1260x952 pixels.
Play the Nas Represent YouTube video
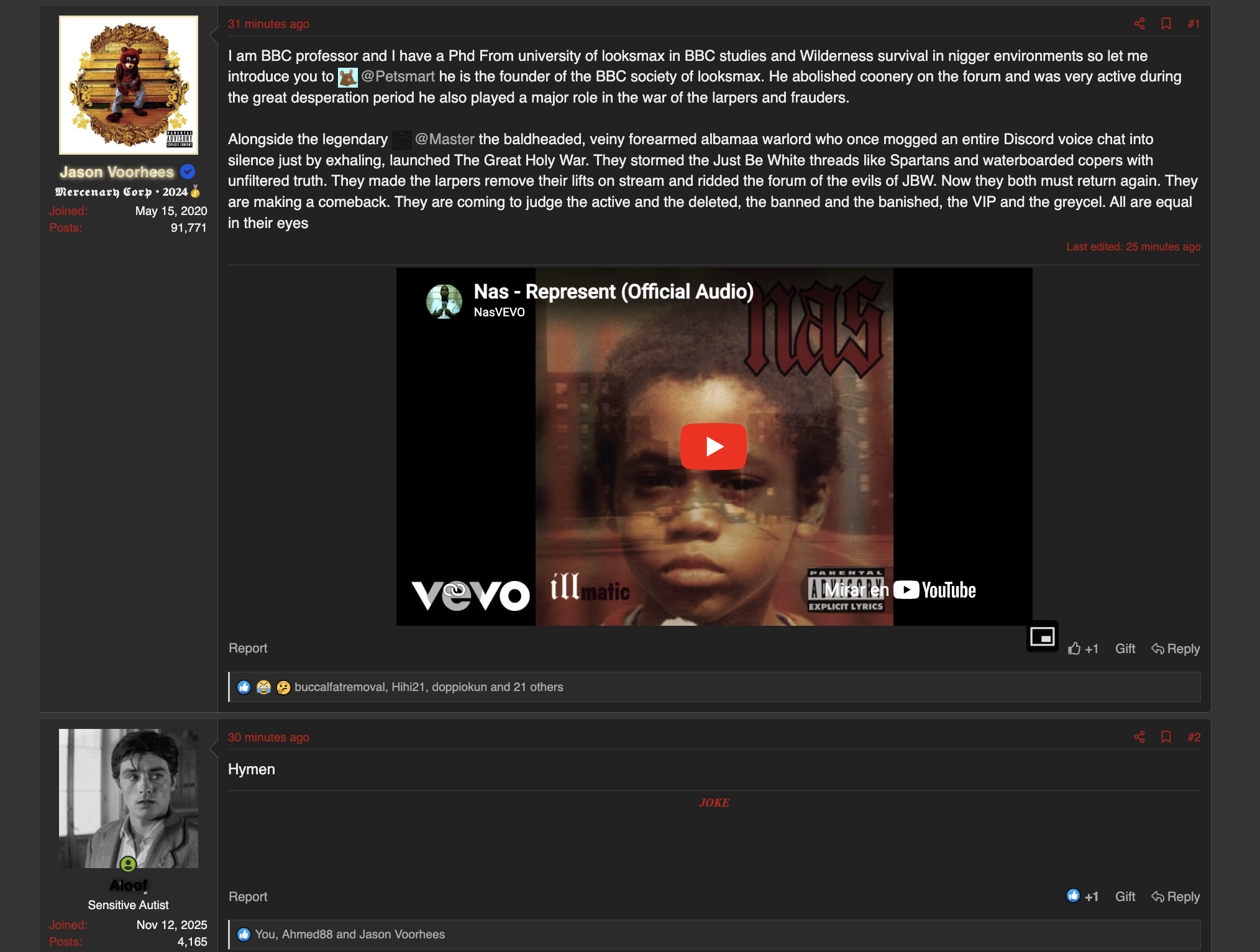click(x=714, y=446)
